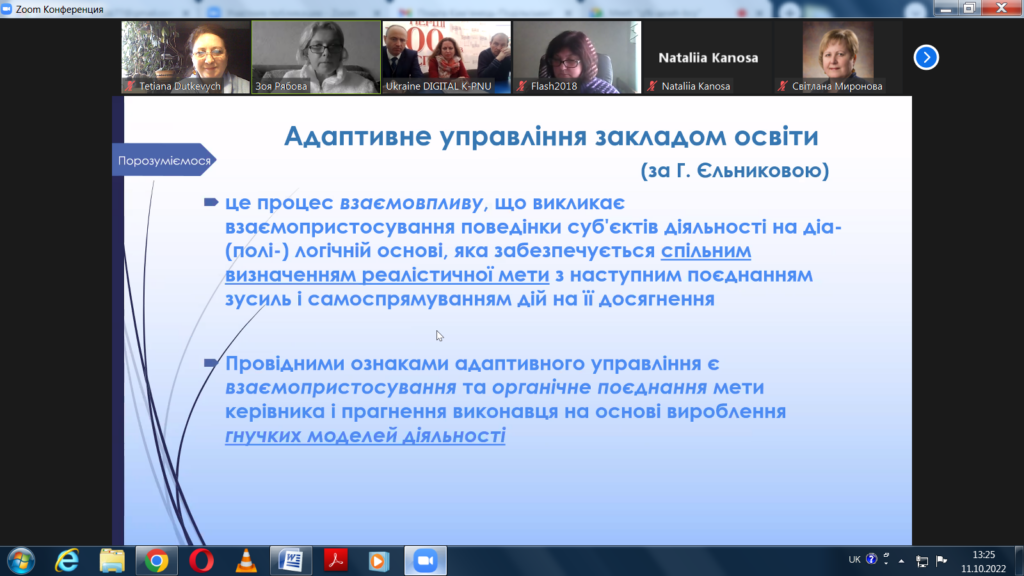The image size is (1024, 576).
Task: Open the UK language input switcher
Action: point(855,560)
